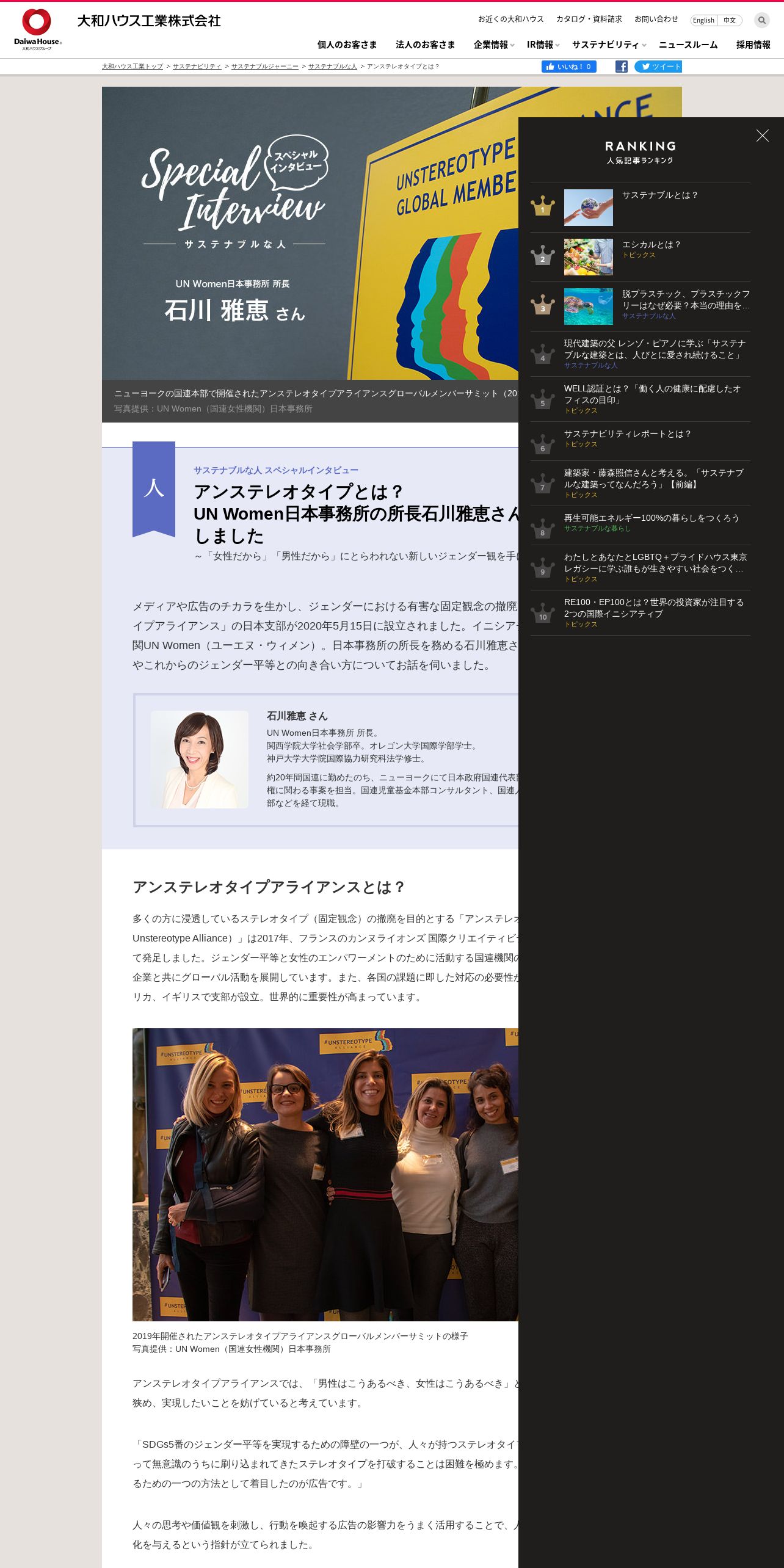Switch site language to 中文
Viewport: 784px width, 1568px height.
(730, 20)
